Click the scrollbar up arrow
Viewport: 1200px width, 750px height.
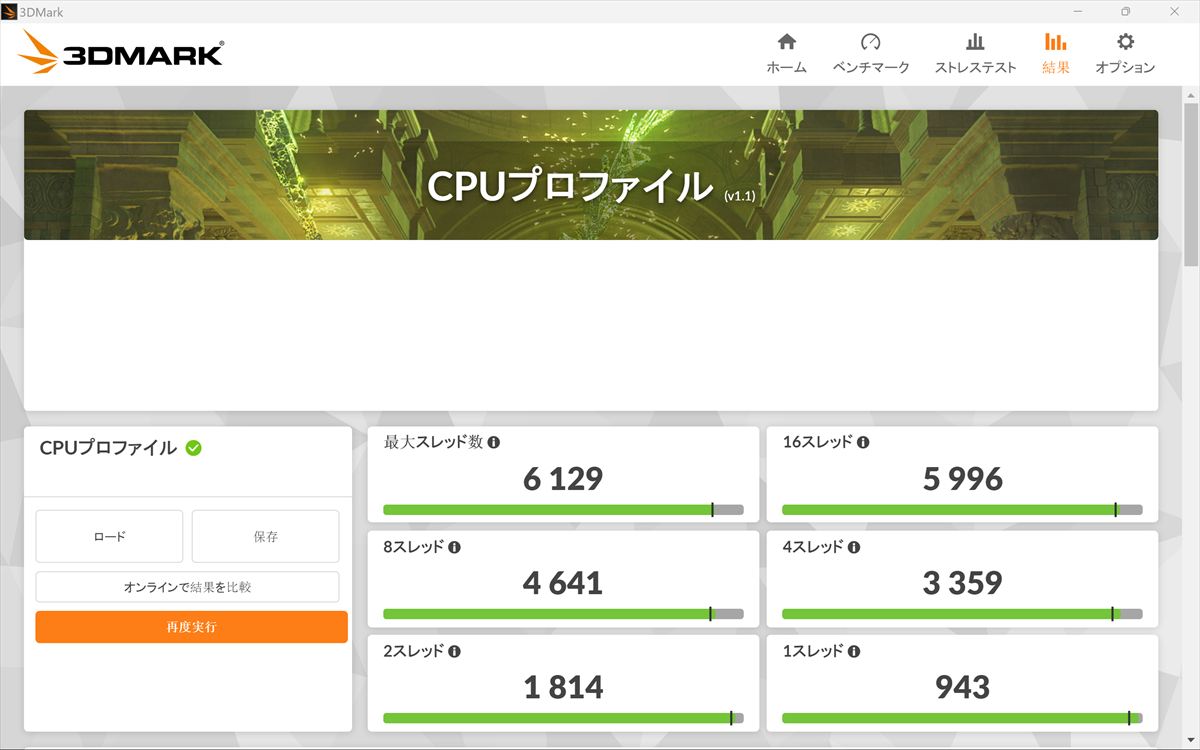click(x=1191, y=94)
